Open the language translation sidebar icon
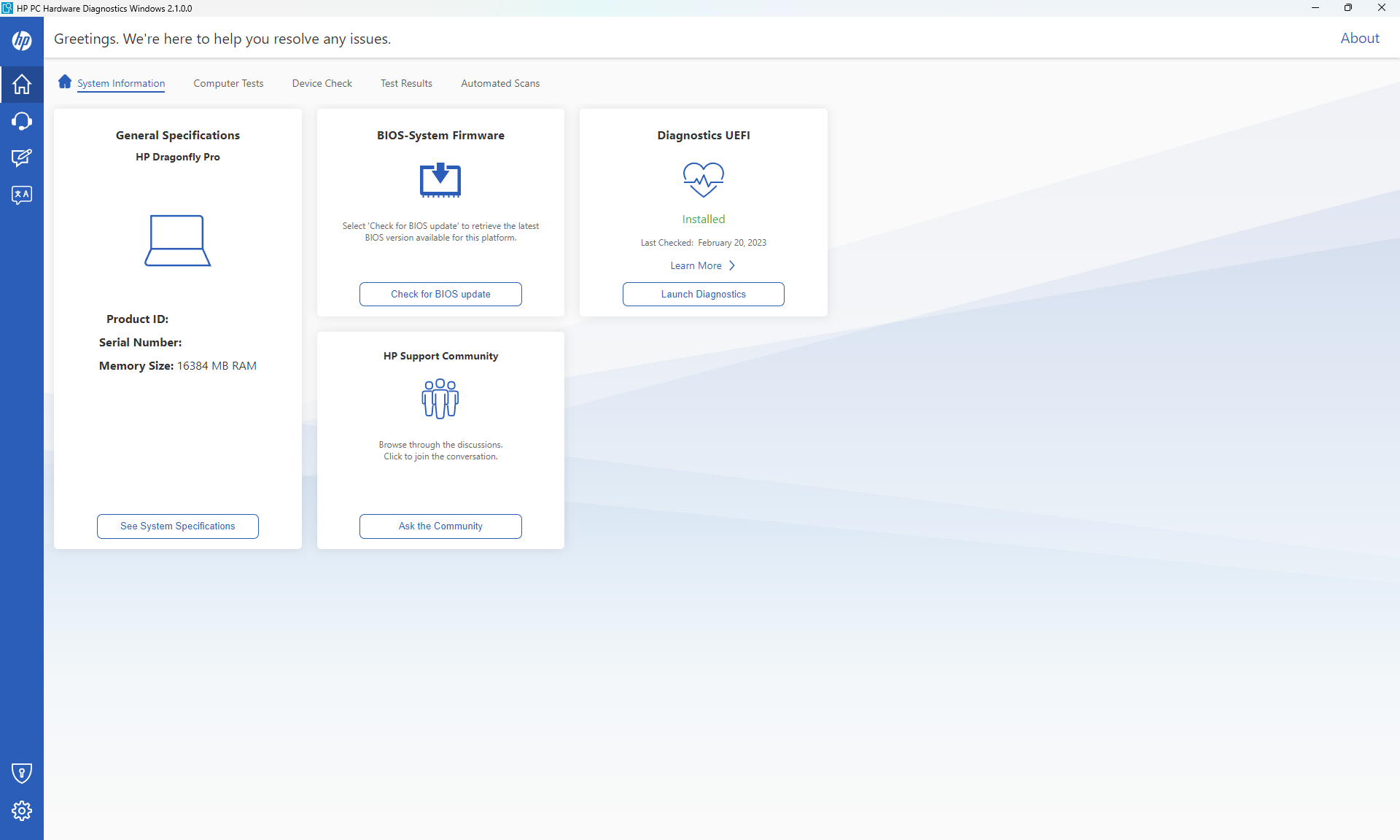Screen dimensions: 1400x840 [x=22, y=195]
